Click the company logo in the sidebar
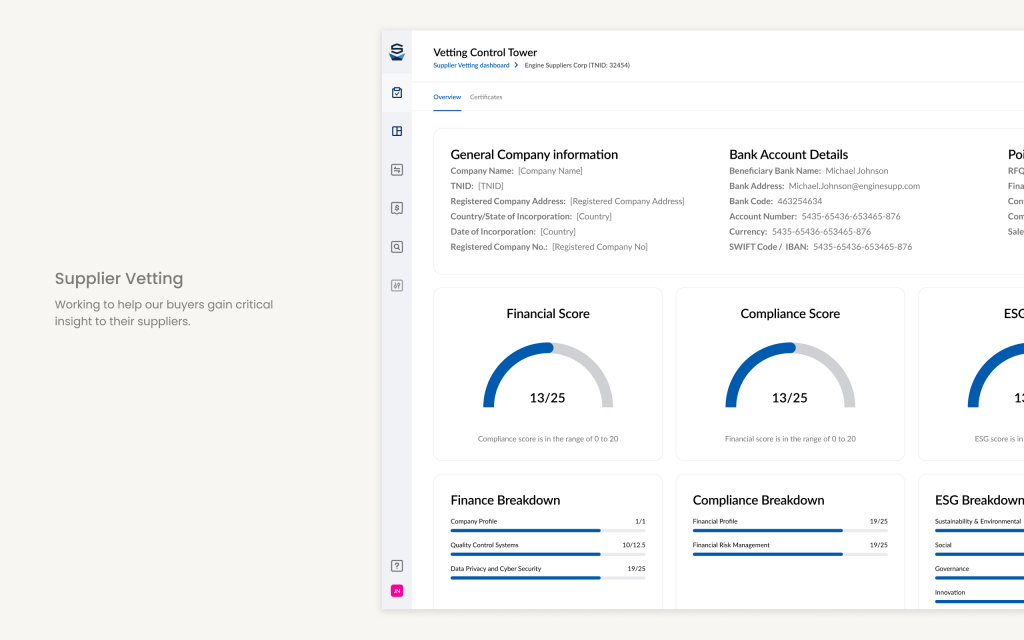Viewport: 1024px width, 640px height. pyautogui.click(x=397, y=52)
